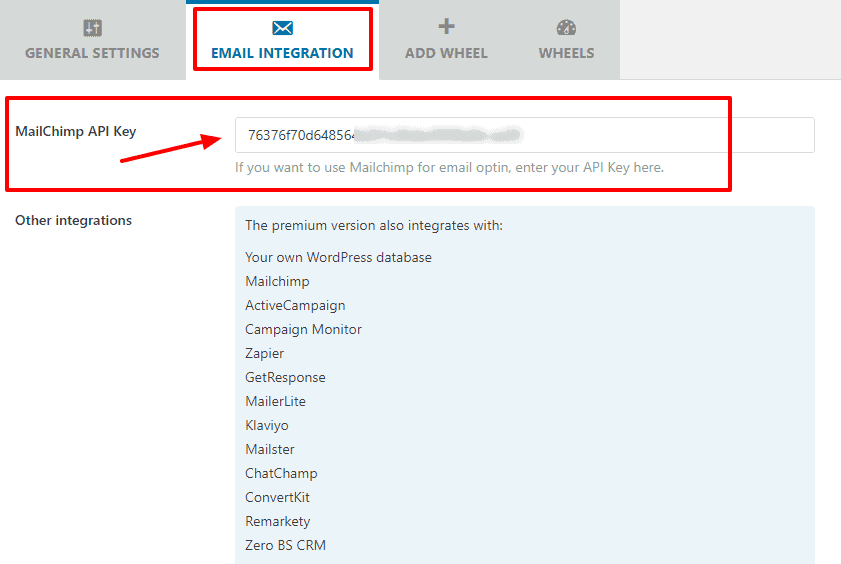
Task: Select the Mailchimp entry in integrations list
Action: [277, 281]
